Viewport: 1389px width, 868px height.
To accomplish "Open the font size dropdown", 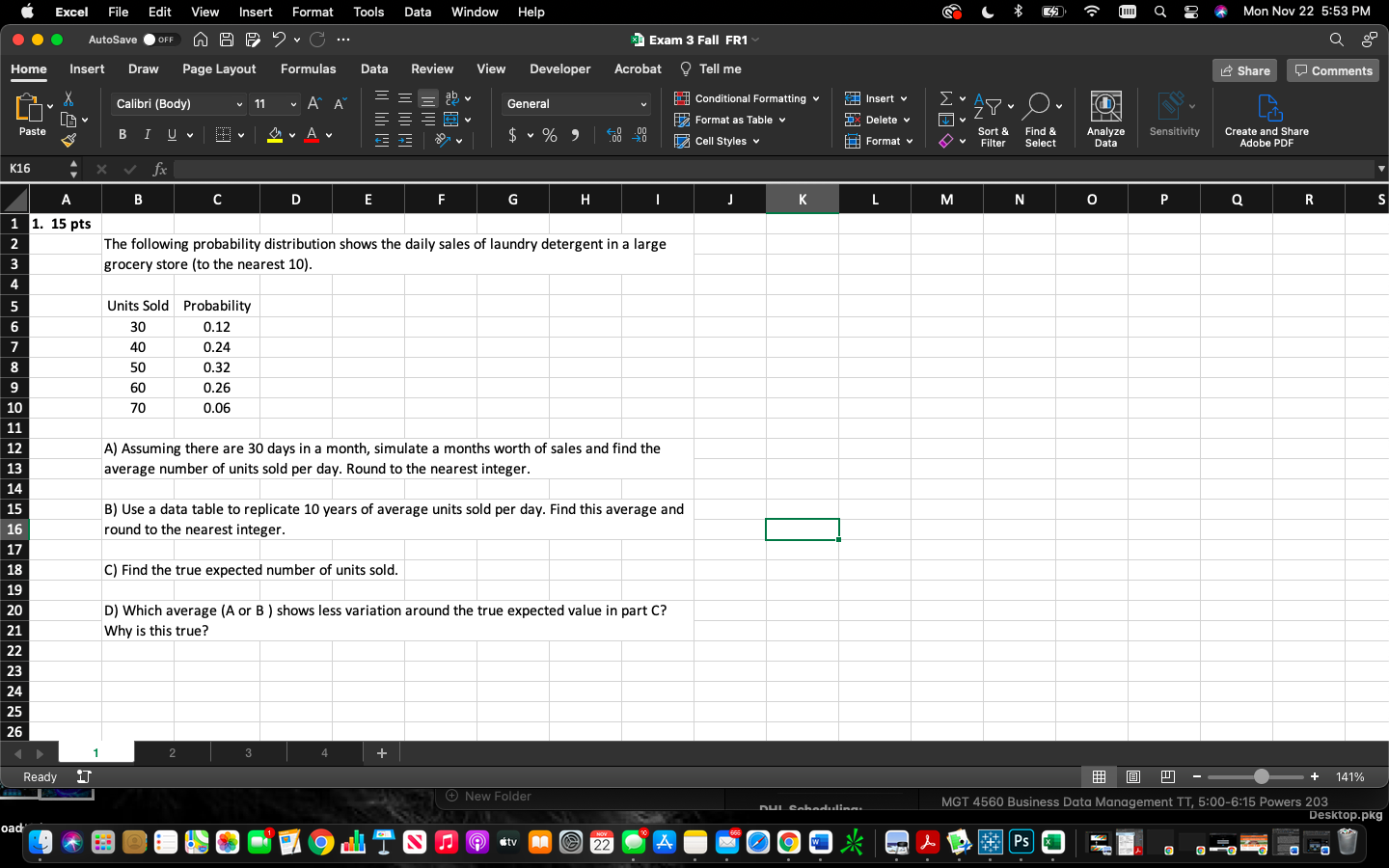I will (292, 103).
